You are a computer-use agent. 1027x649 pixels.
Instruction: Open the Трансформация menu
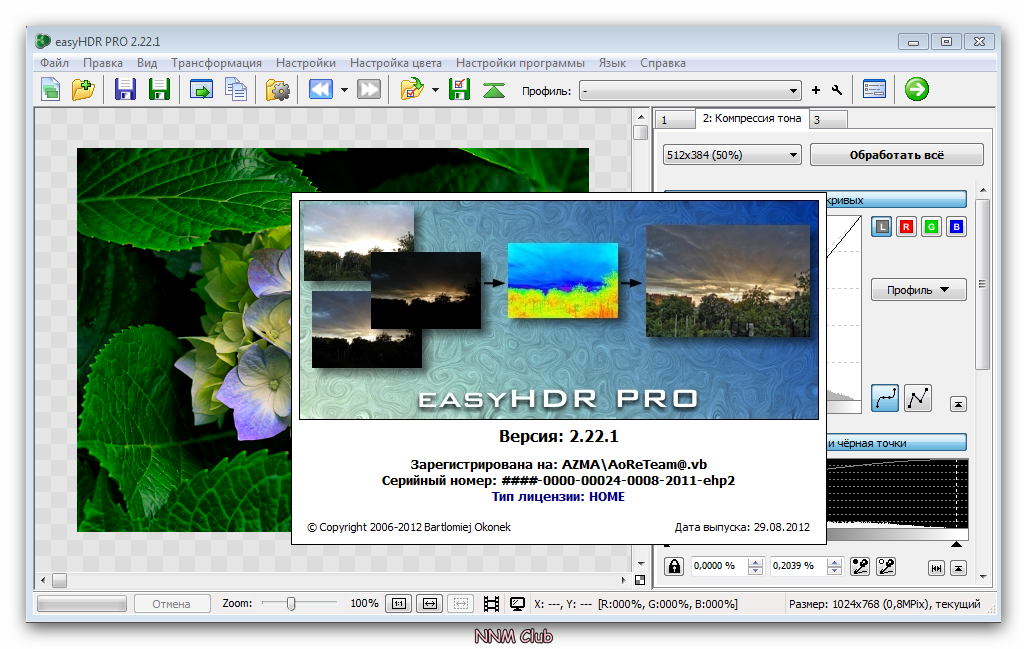click(x=216, y=63)
